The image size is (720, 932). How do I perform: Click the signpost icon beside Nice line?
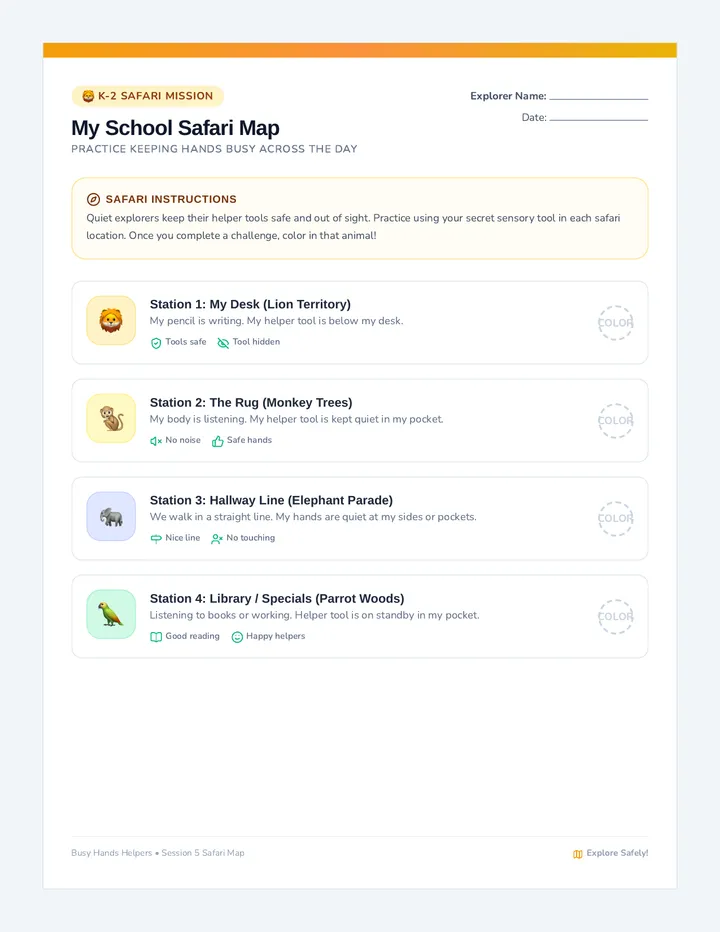tap(156, 539)
